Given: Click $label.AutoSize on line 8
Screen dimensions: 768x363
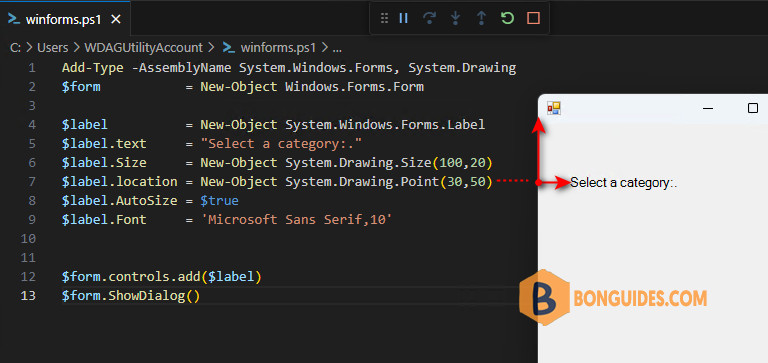Looking at the screenshot, I should (x=120, y=201).
